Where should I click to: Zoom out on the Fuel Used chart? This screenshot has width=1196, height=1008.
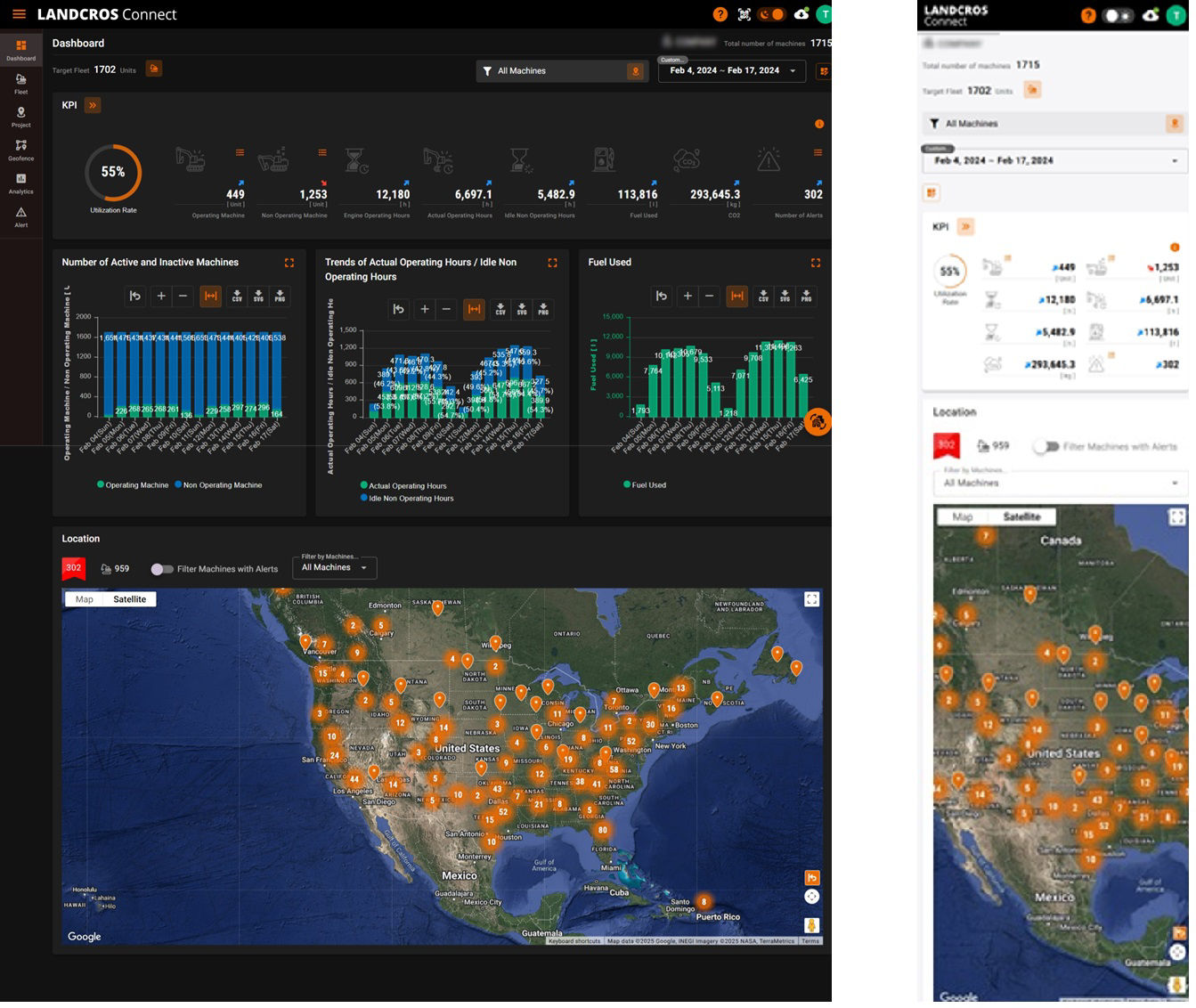point(709,297)
